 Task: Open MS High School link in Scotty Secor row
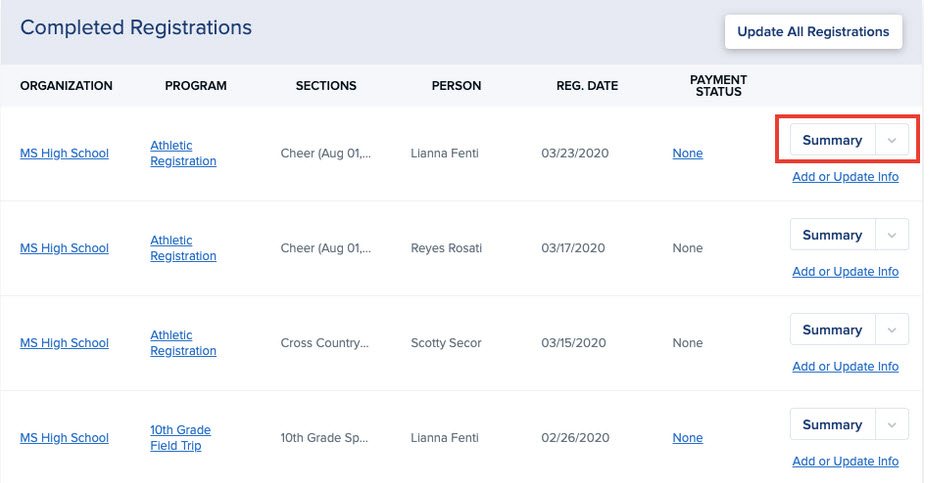[64, 343]
